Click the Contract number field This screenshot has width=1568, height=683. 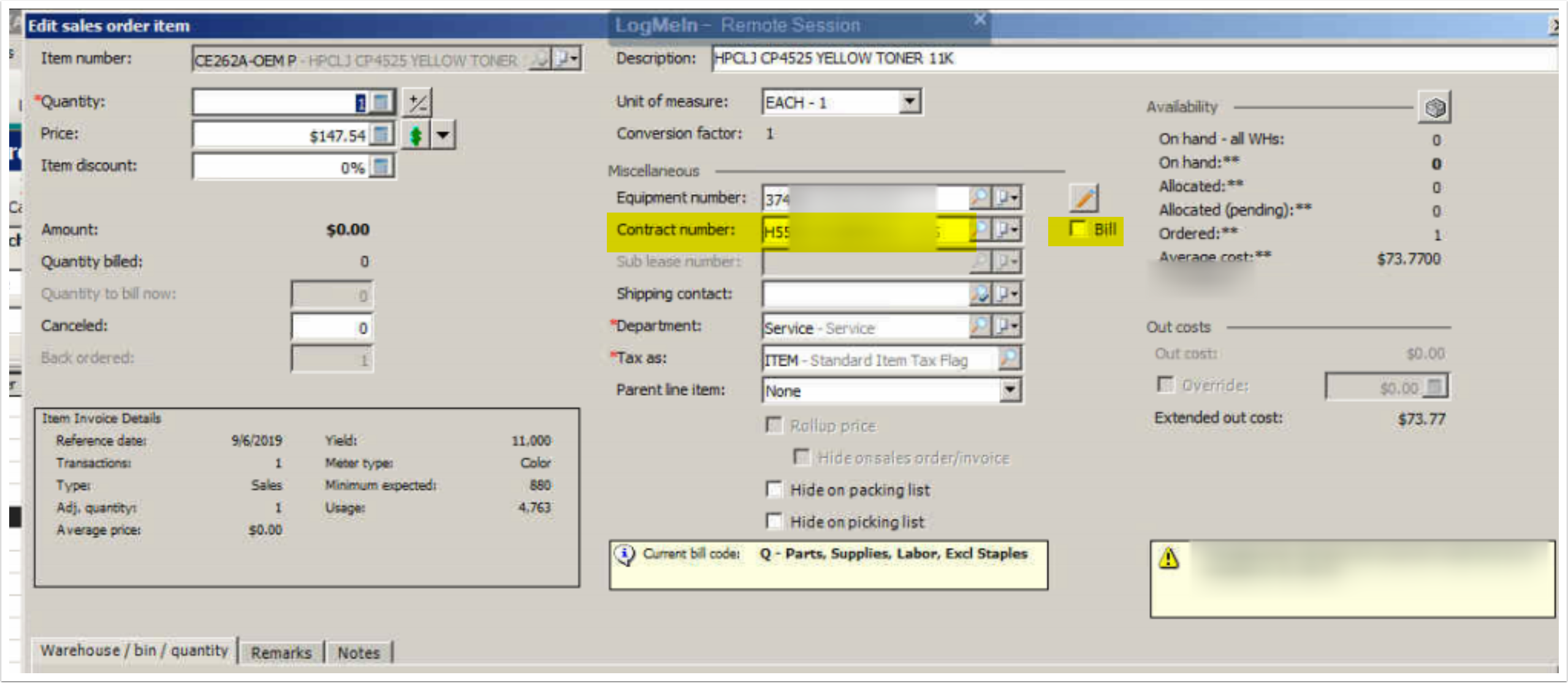click(x=866, y=231)
